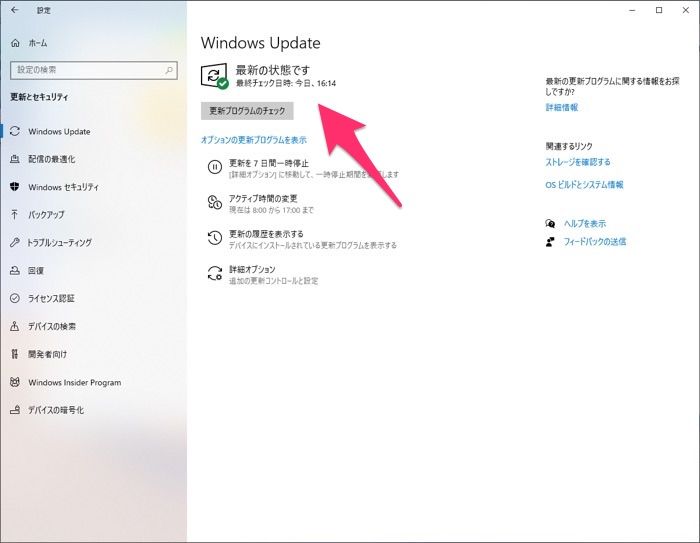Click the 最新の状態です heading
The image size is (700, 543).
pyautogui.click(x=272, y=70)
